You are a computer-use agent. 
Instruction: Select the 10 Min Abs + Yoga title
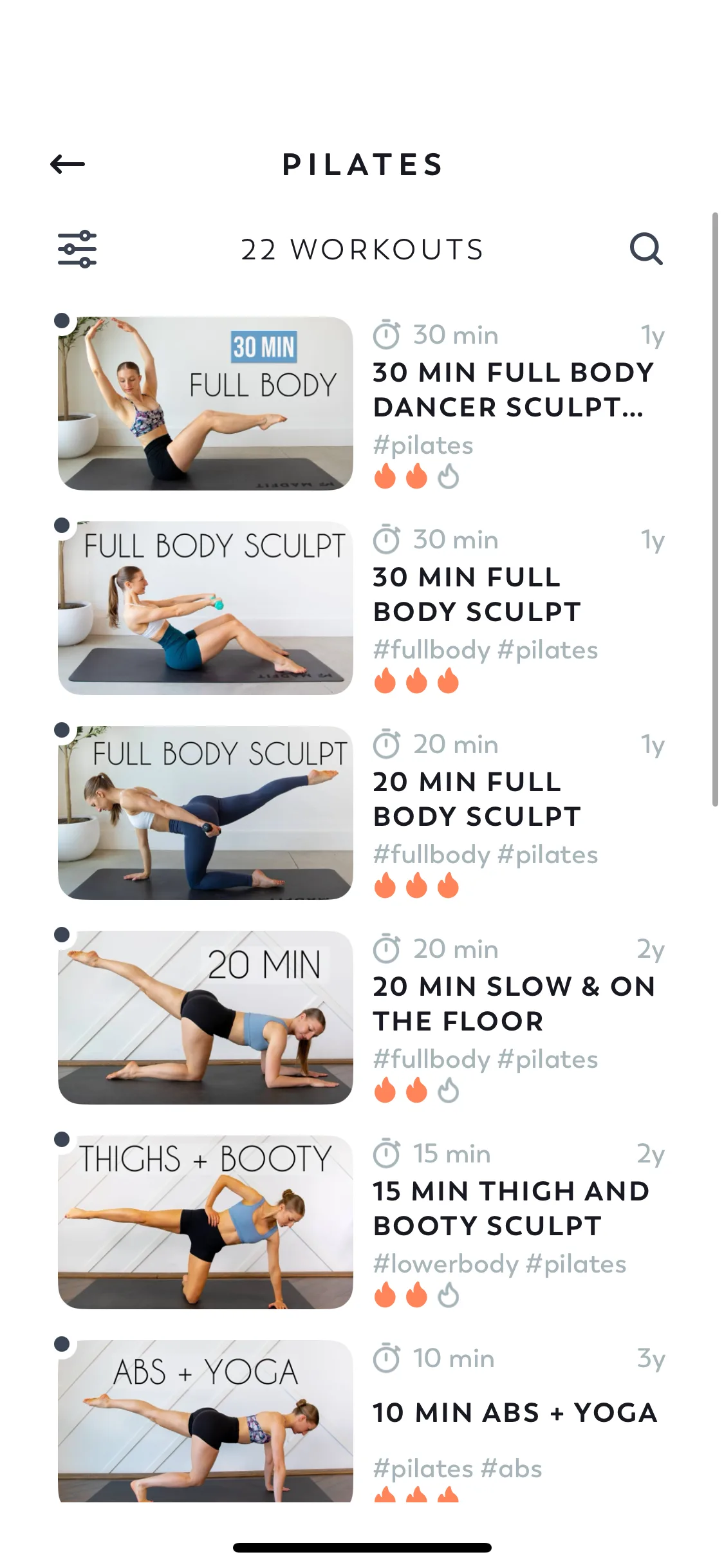515,1413
